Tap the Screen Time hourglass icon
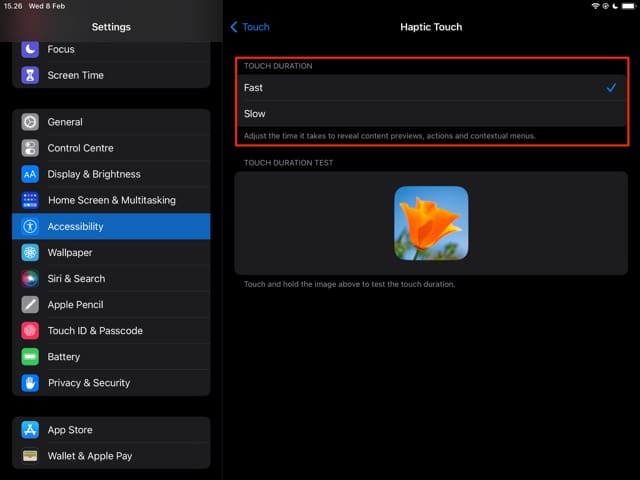 pyautogui.click(x=30, y=75)
